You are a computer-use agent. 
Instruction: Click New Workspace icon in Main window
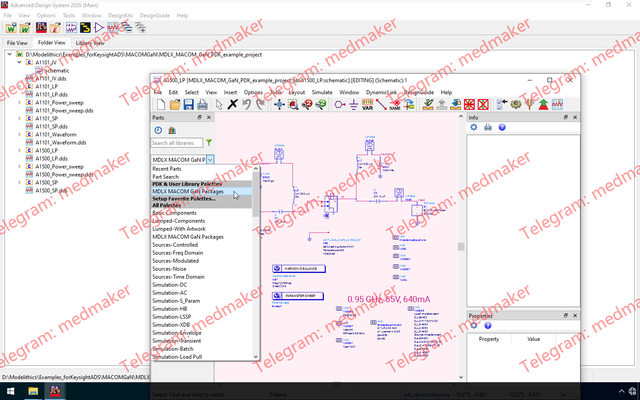(11, 28)
